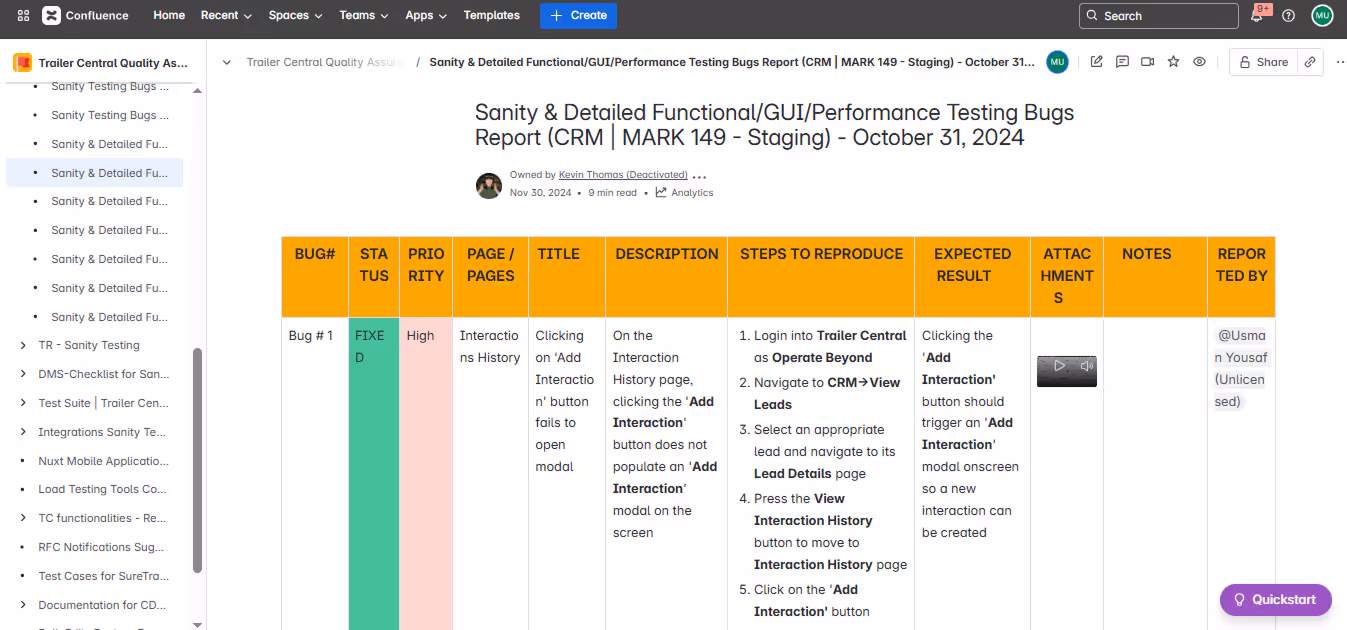Click the Share button
Screen dimensions: 1347x630
(1263, 62)
